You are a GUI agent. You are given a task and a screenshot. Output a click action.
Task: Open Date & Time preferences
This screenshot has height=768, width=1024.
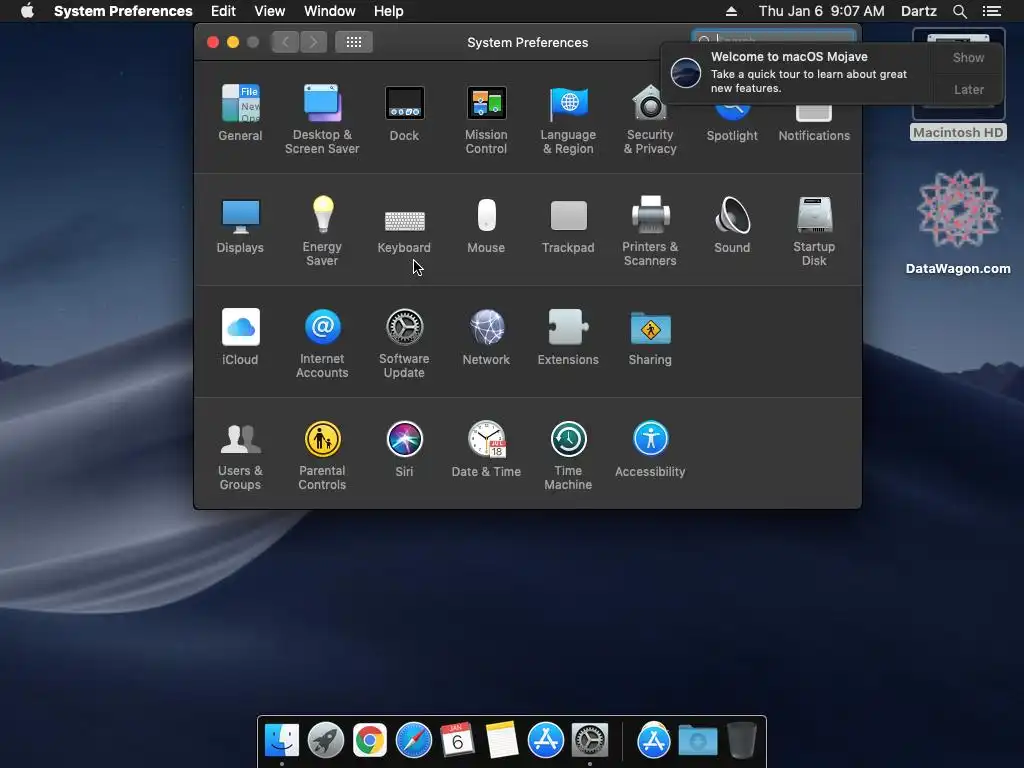[486, 449]
